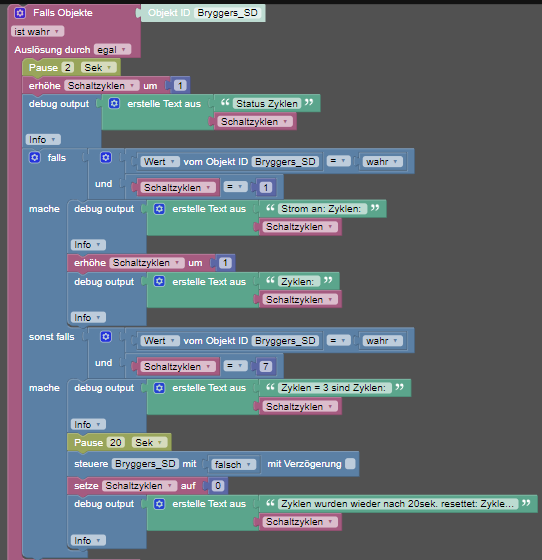
Task: Click the 'Strom an: Zyklen:' text field
Action: coord(322,209)
